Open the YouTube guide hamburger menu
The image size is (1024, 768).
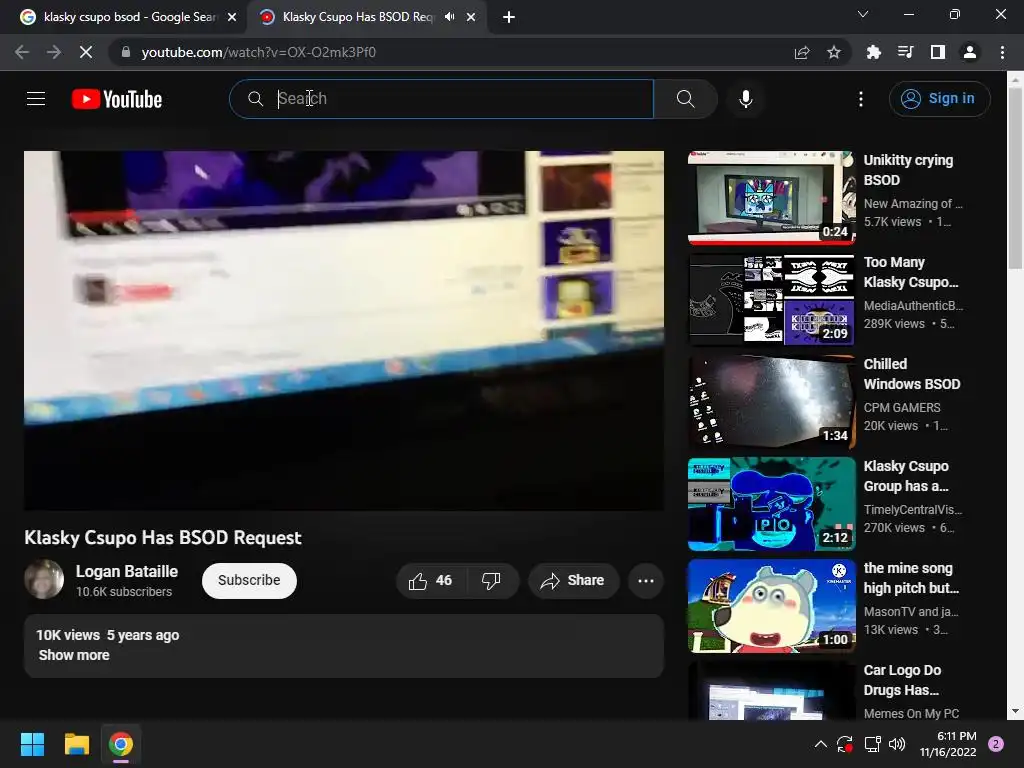36,99
